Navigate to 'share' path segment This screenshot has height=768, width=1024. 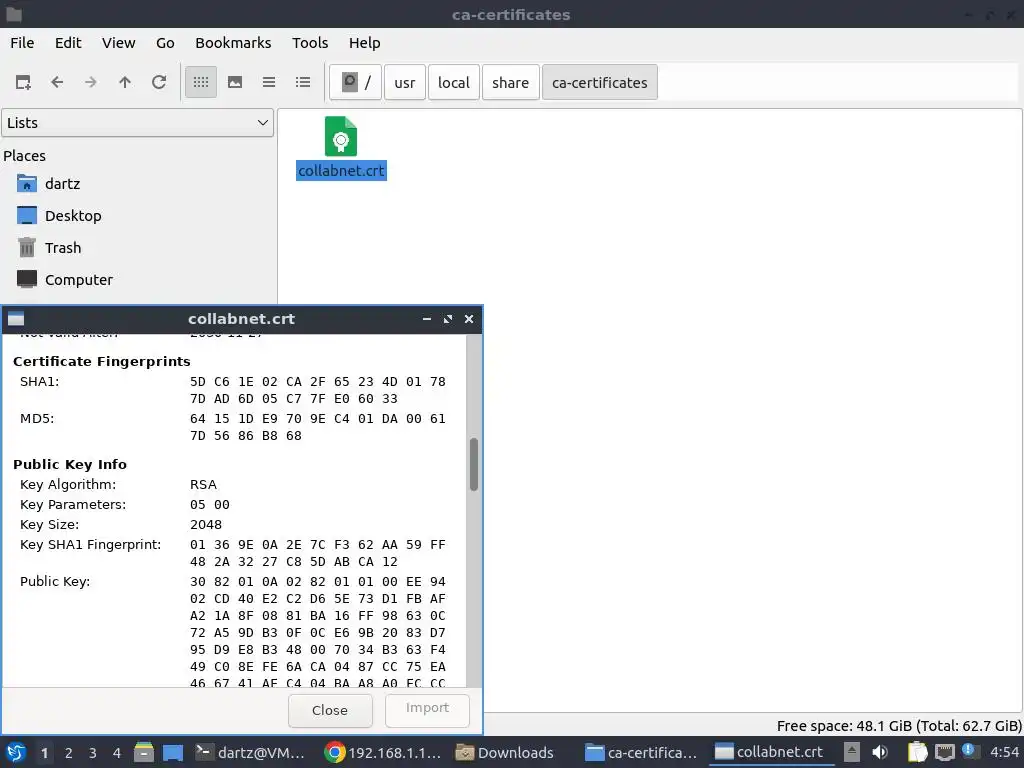point(511,82)
